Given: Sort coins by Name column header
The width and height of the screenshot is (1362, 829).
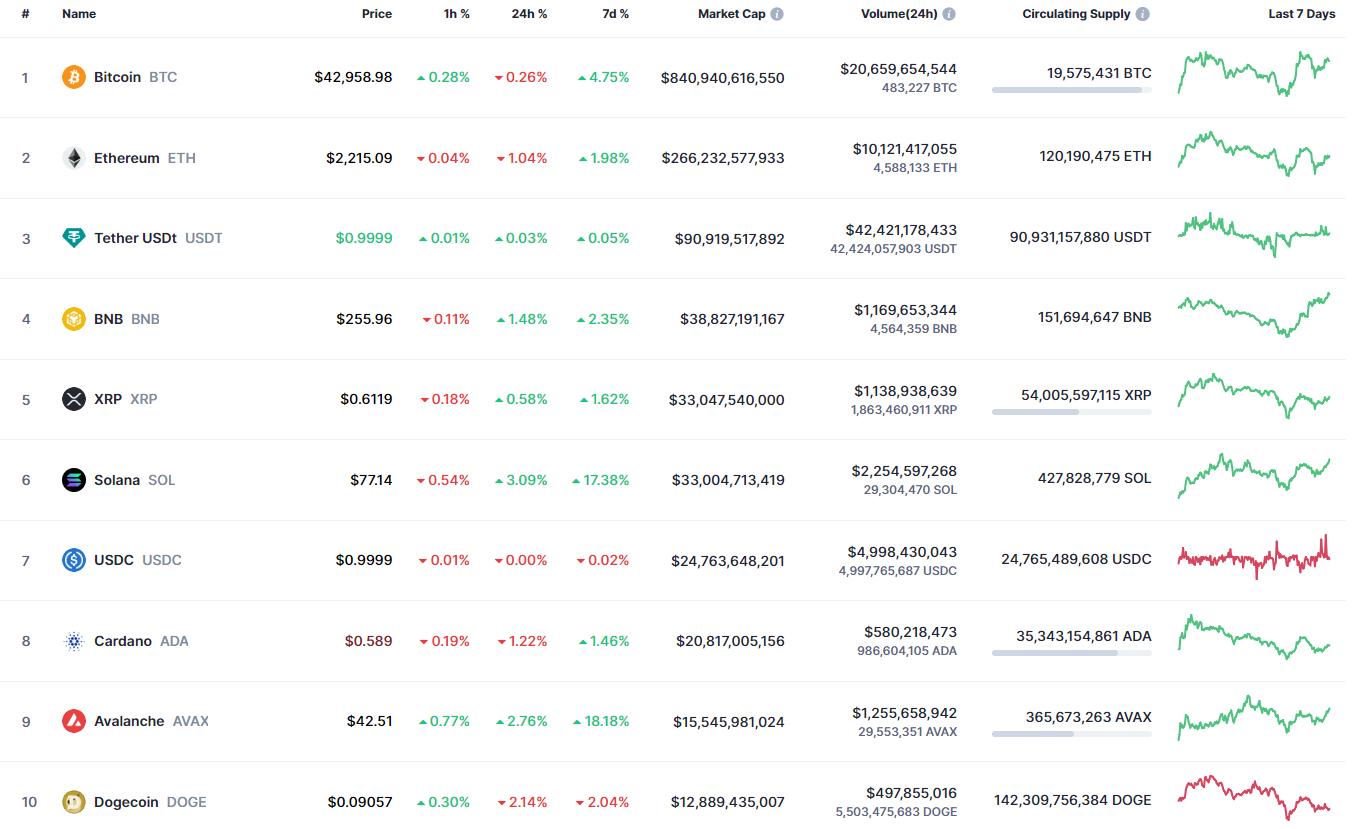Looking at the screenshot, I should 79,15.
